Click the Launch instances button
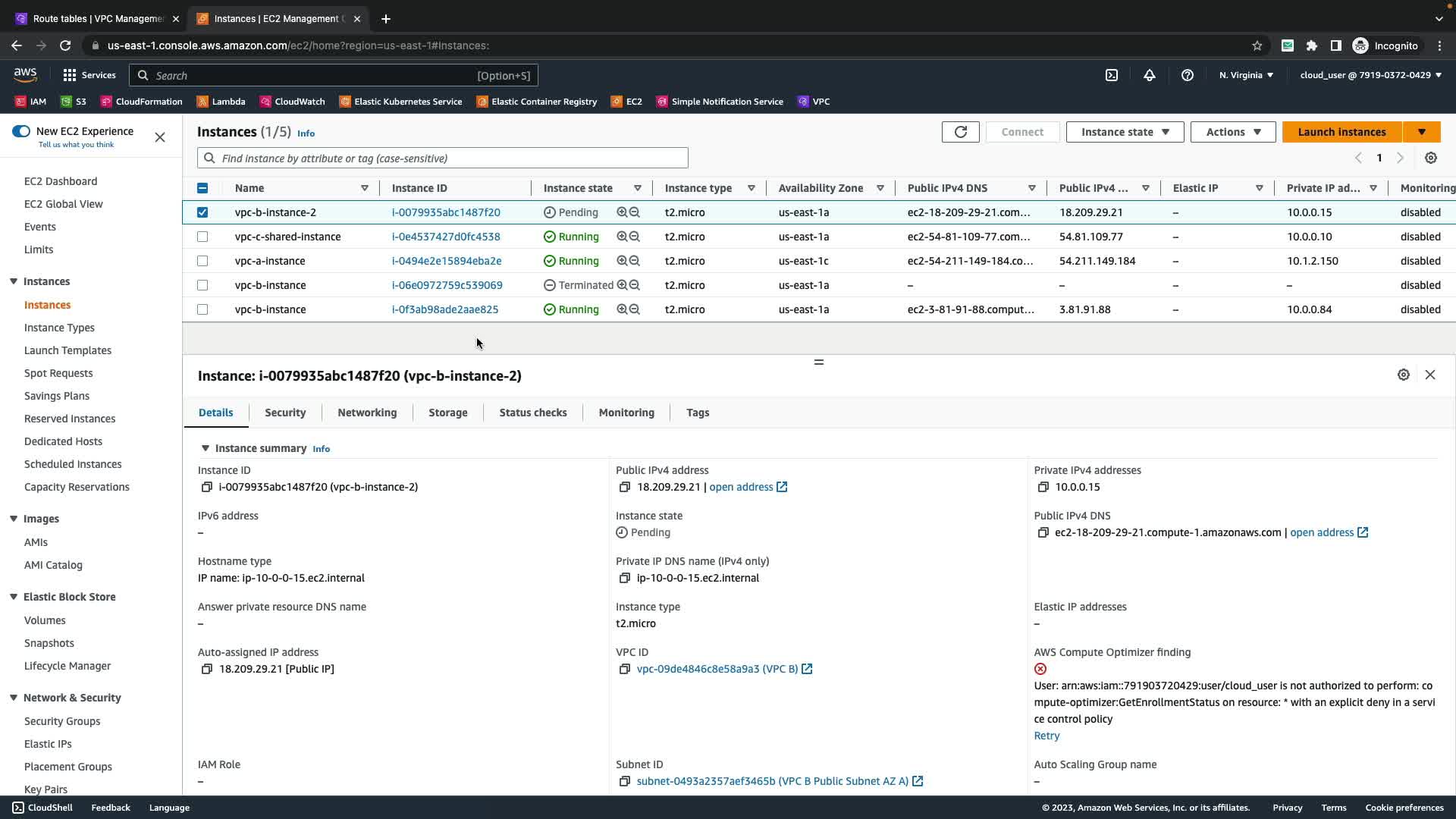Viewport: 1456px width, 819px height. 1341,132
